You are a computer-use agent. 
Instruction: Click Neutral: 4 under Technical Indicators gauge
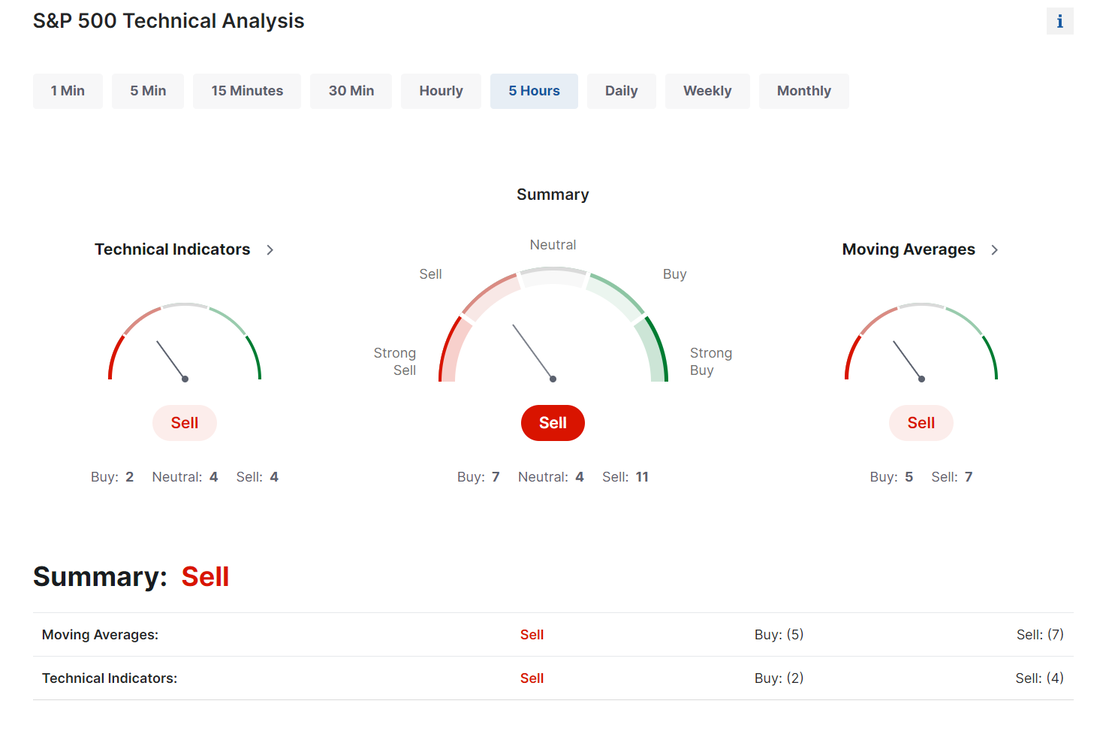(x=185, y=477)
